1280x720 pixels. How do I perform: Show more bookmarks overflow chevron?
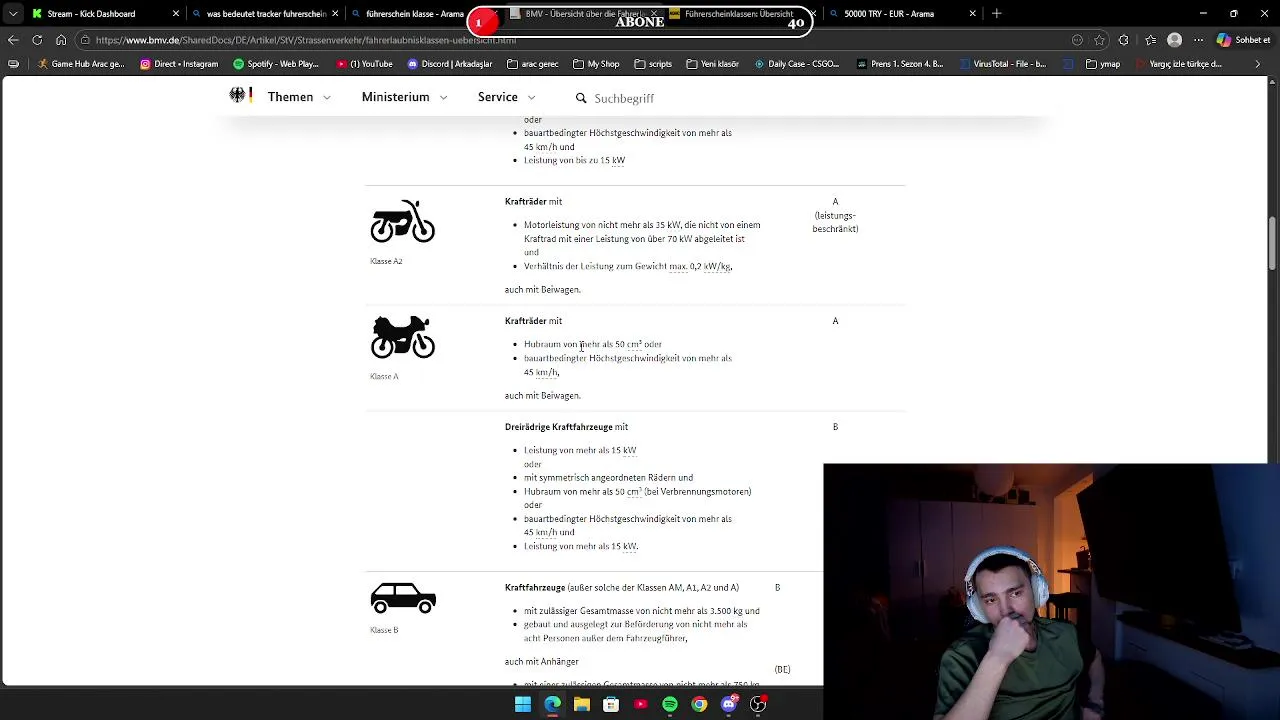(x=1258, y=64)
